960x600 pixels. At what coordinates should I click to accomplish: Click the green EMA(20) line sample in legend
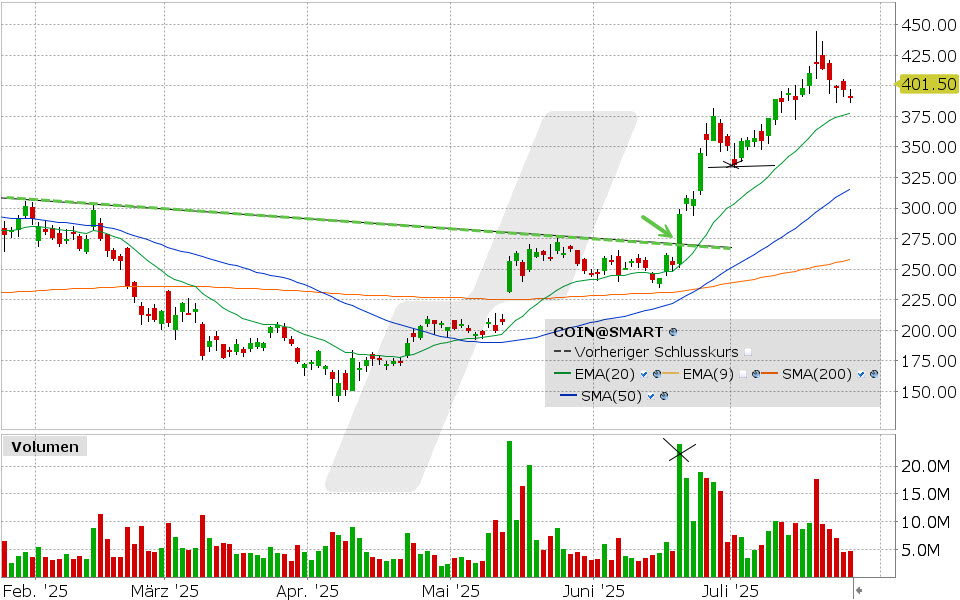tap(563, 374)
